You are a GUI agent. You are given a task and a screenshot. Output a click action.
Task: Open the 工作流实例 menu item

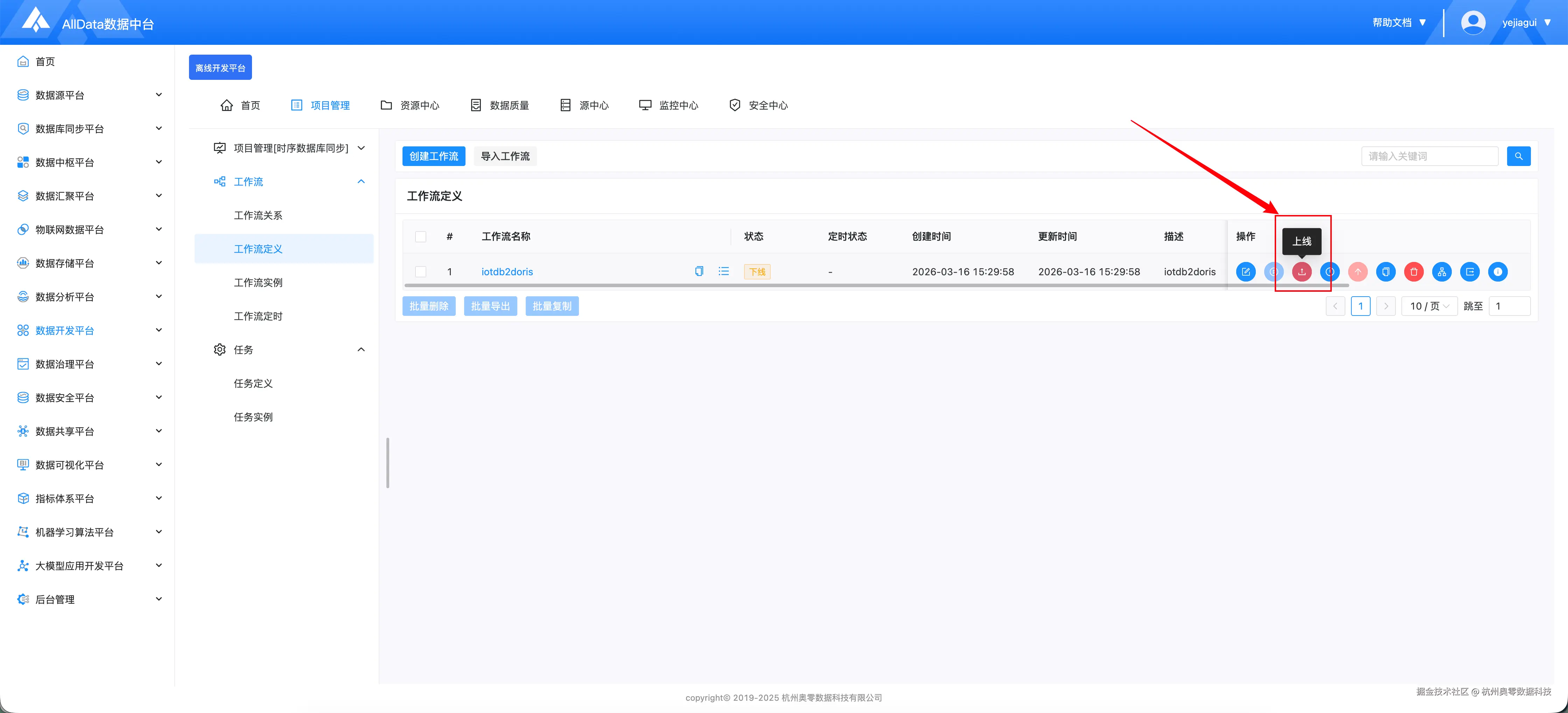pos(258,283)
